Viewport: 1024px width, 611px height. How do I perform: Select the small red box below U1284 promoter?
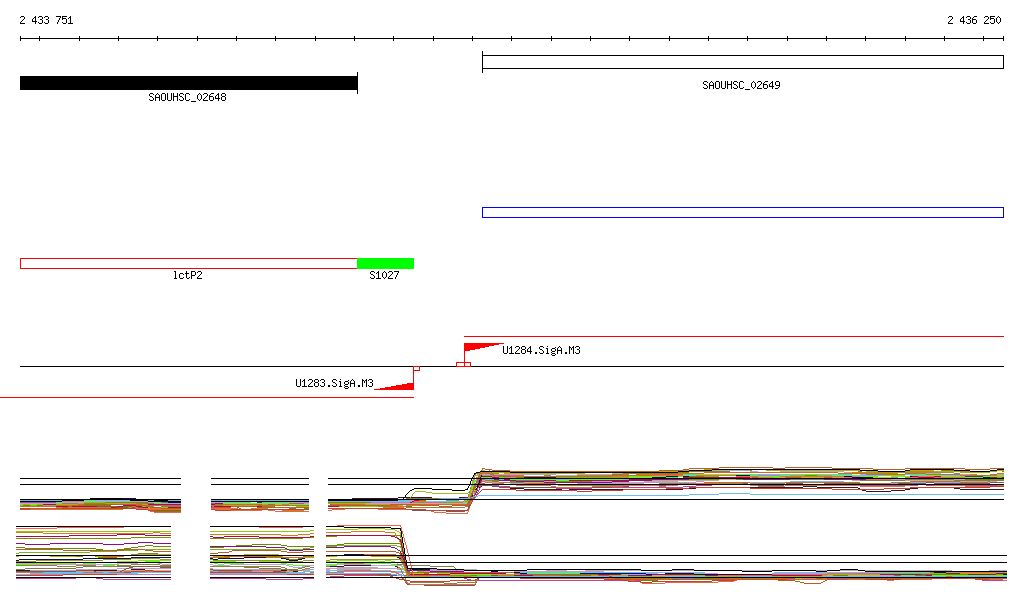coord(463,364)
